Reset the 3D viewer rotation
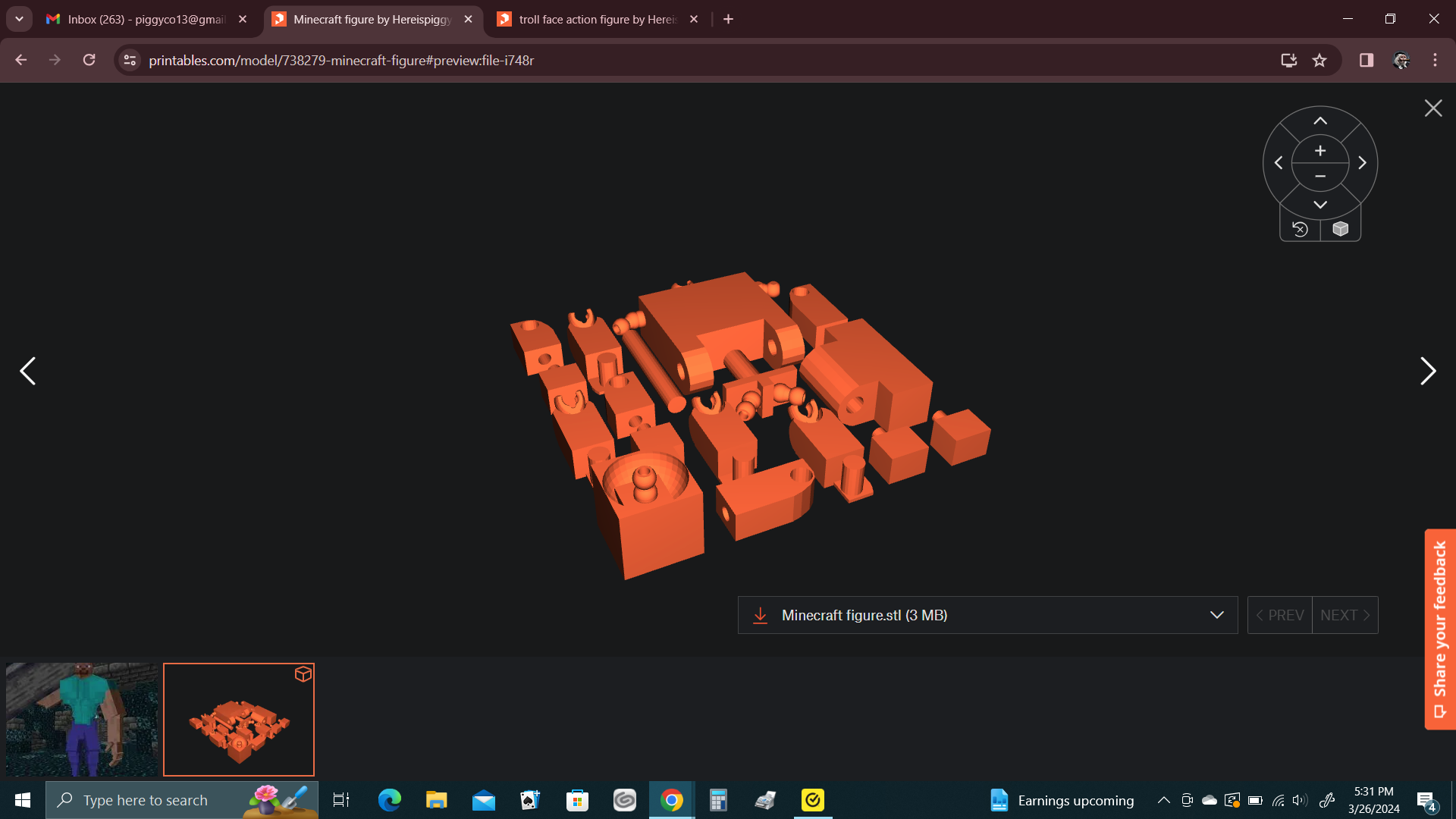 (1300, 229)
